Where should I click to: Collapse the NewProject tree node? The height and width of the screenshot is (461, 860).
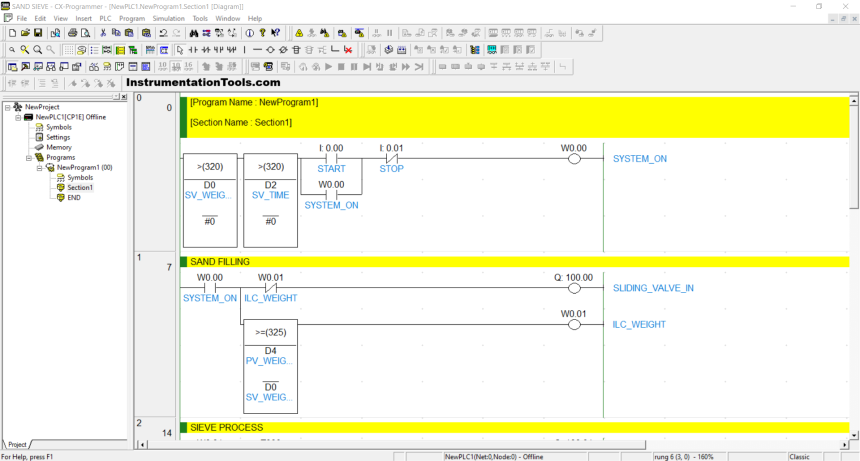(8, 107)
